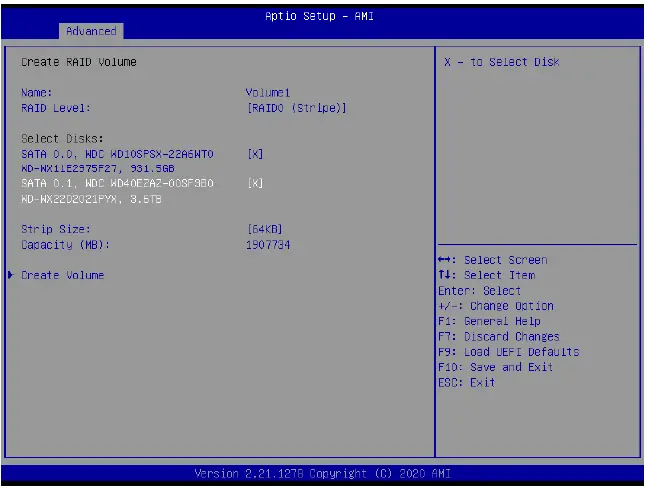
Task: Click the F9: Load UEFI Defaults hint
Action: 509,352
